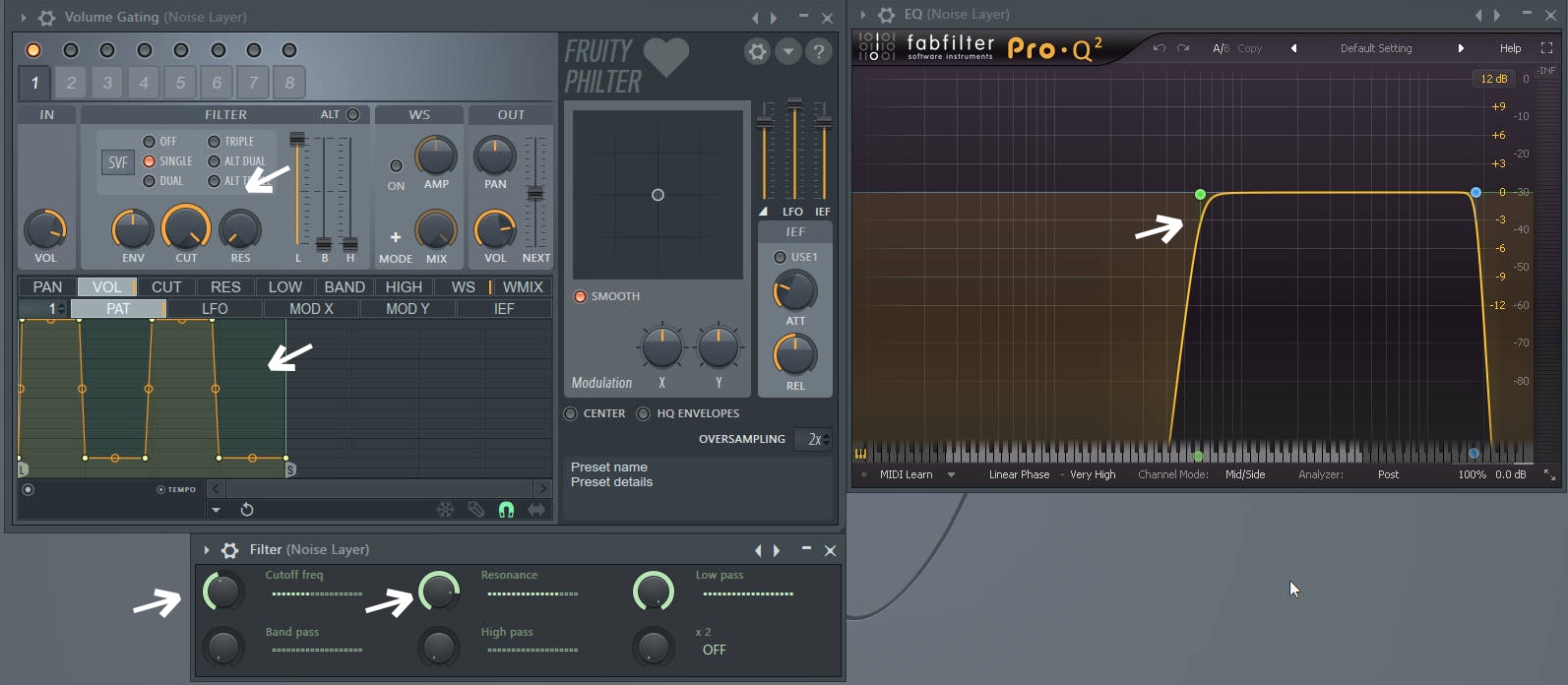Turn ON the waveshaper toggle
1568x685 pixels.
coord(396,165)
